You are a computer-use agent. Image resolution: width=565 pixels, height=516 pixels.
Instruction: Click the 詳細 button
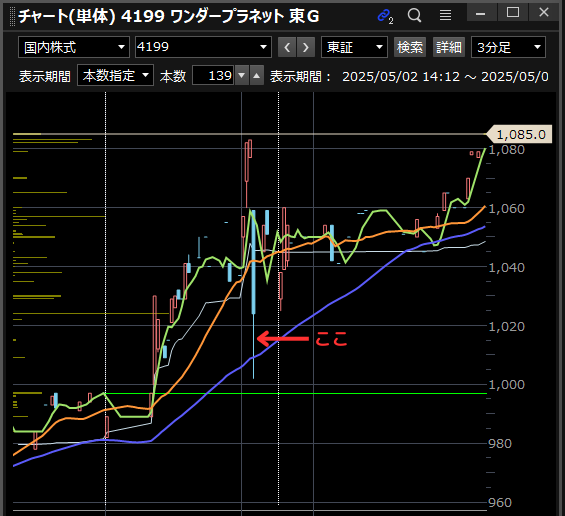(x=449, y=47)
